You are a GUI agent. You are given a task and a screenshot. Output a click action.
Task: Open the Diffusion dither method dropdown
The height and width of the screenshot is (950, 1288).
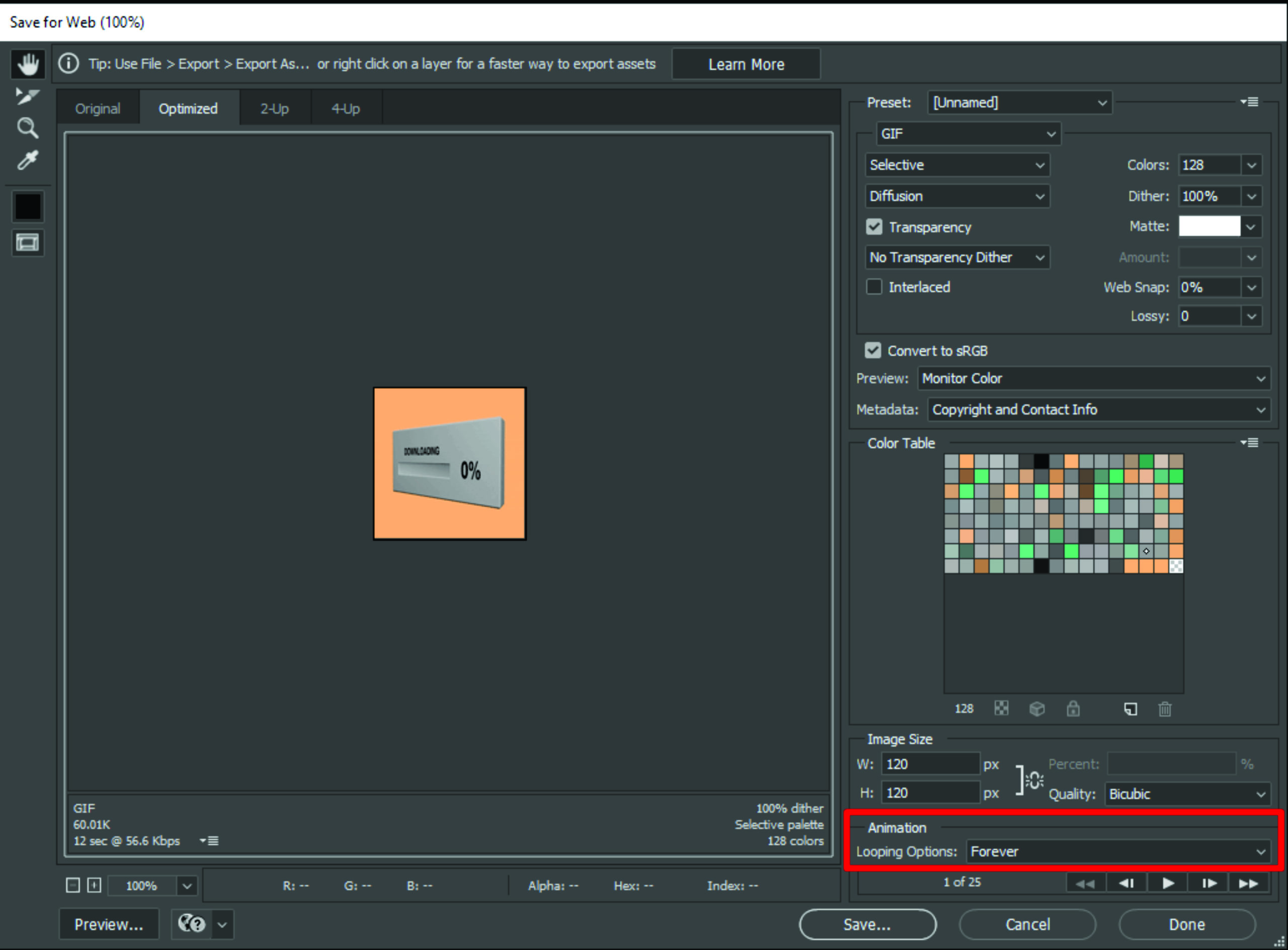click(x=957, y=196)
